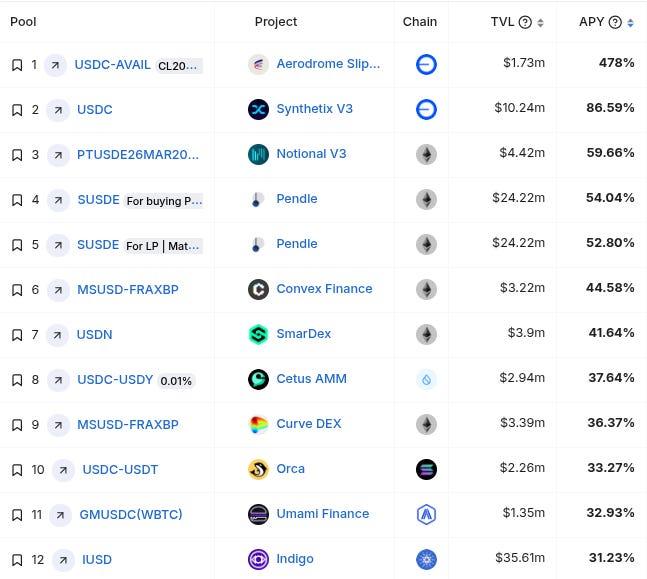This screenshot has height=579, width=647.
Task: Click the Arbitrum chain icon for Umami Finance
Action: (x=426, y=514)
